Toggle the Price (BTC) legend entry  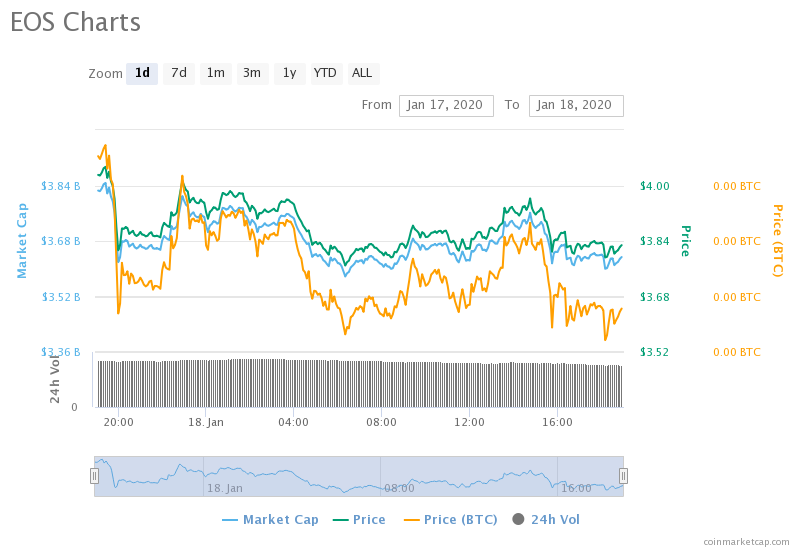click(451, 520)
